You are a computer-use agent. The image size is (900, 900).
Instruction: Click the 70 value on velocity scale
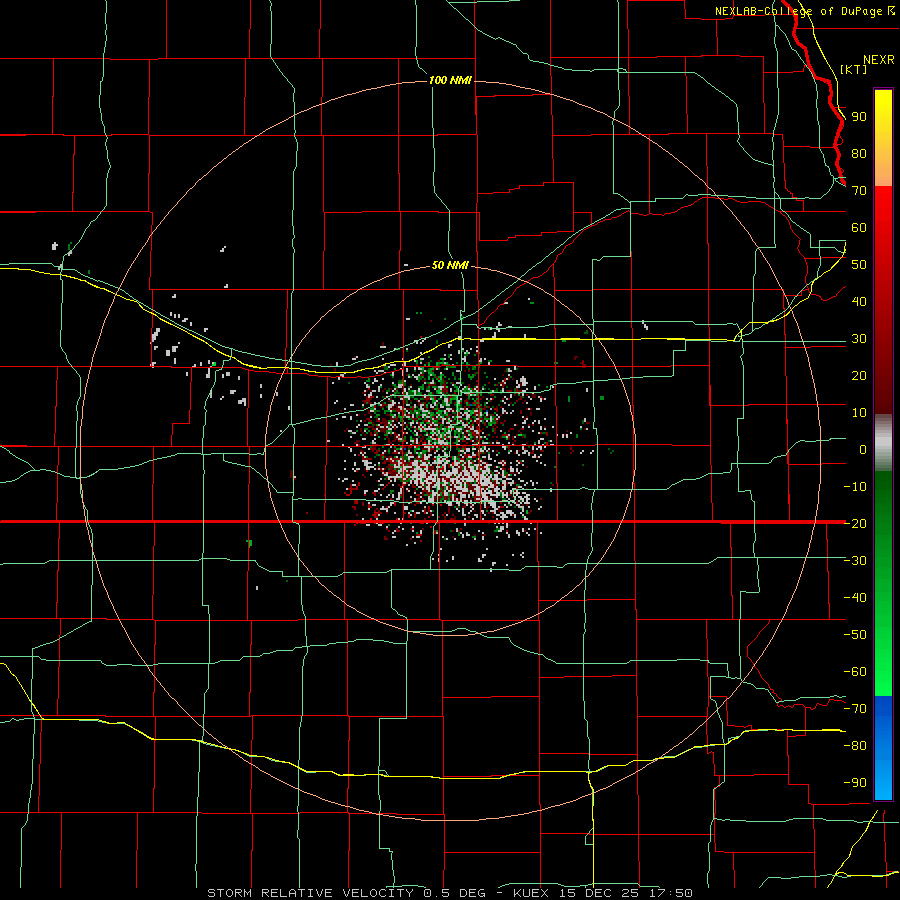(x=859, y=191)
